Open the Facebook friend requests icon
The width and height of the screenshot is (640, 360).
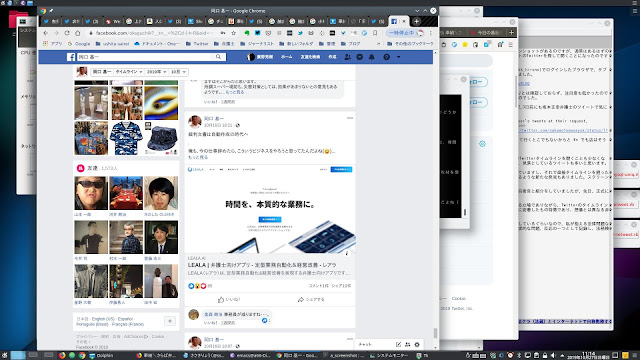point(347,57)
